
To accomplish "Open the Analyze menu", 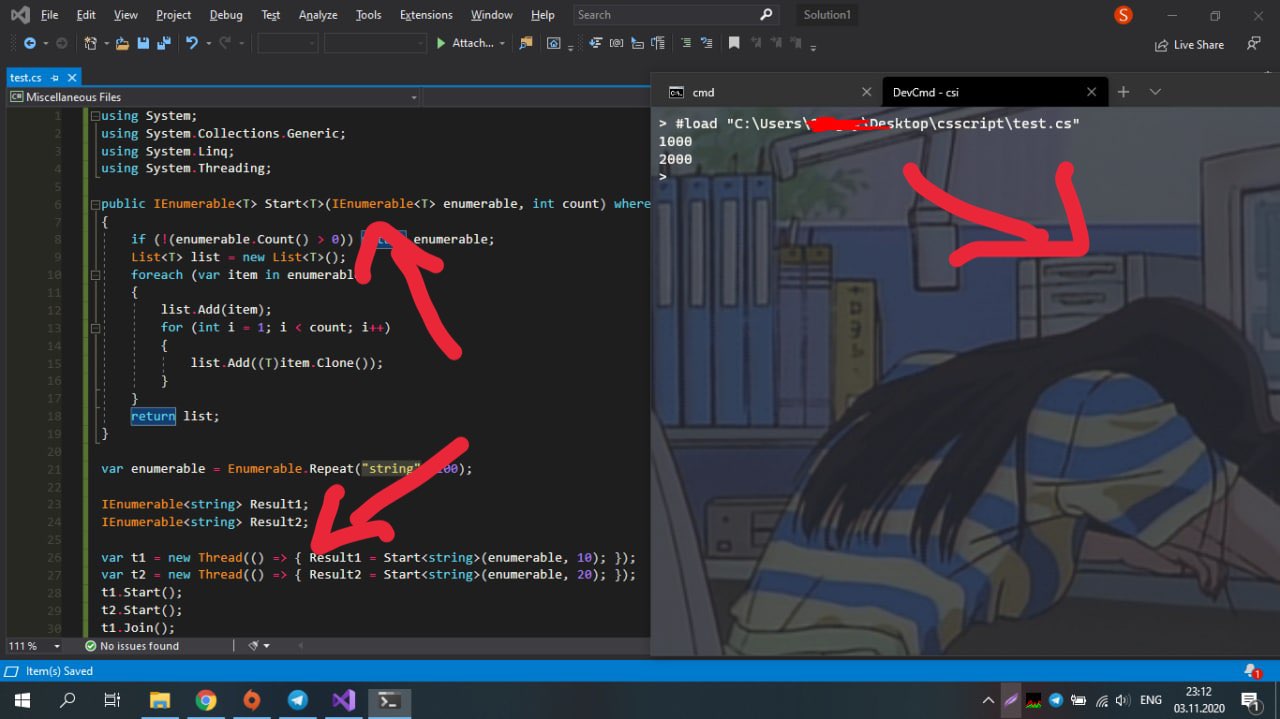I will click(x=318, y=15).
